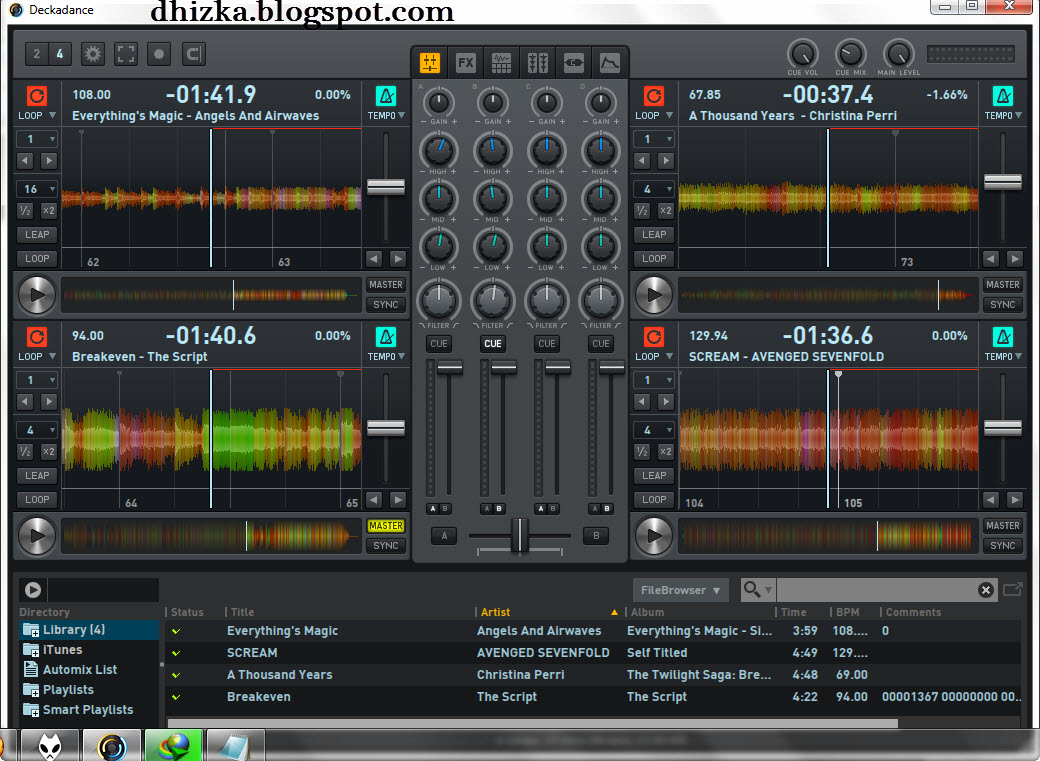Click metronome tempo icon on SCREAM deck

click(x=1003, y=337)
